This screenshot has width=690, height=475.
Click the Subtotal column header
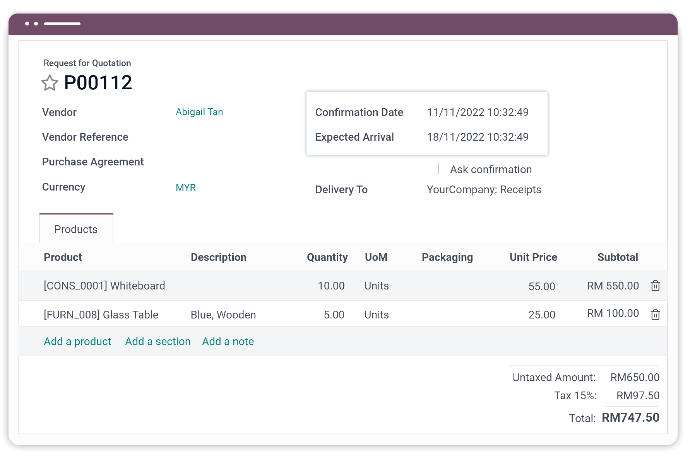pos(617,257)
